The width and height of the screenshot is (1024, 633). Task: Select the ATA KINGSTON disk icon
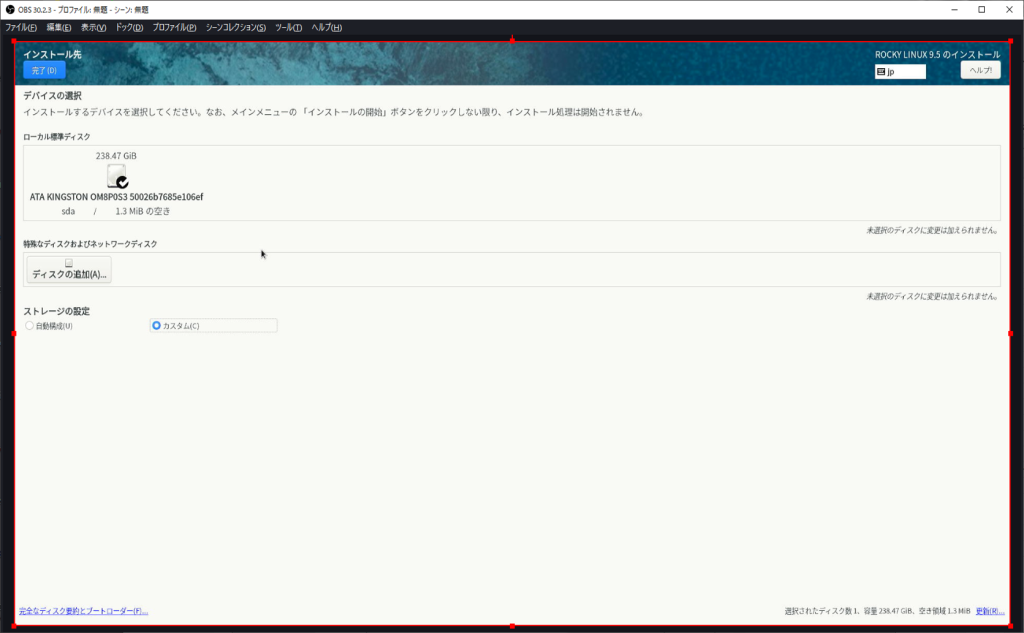(117, 176)
